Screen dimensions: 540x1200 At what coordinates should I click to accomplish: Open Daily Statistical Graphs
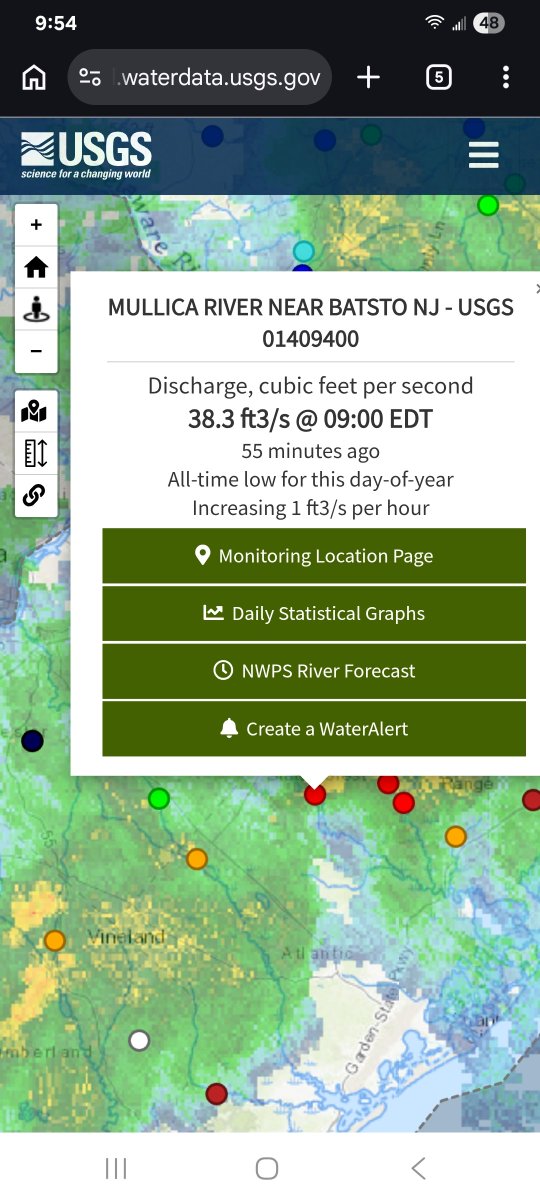(314, 614)
